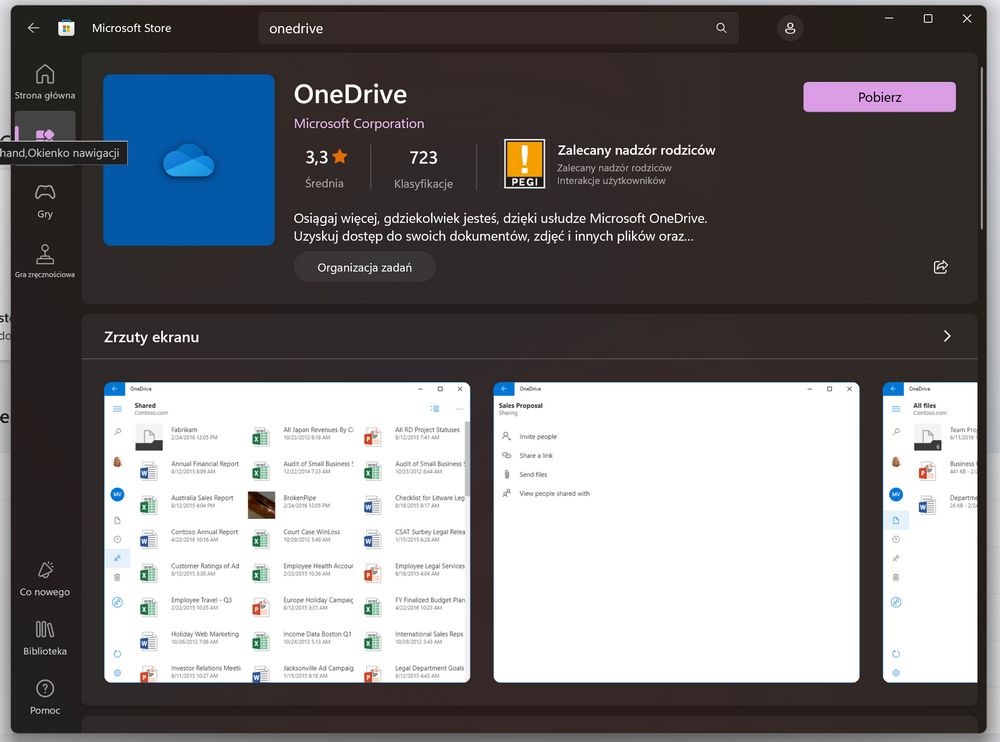Screen dimensions: 1000x742
Task: Open the Shared files screenshot thumbnail
Action: coord(287,532)
